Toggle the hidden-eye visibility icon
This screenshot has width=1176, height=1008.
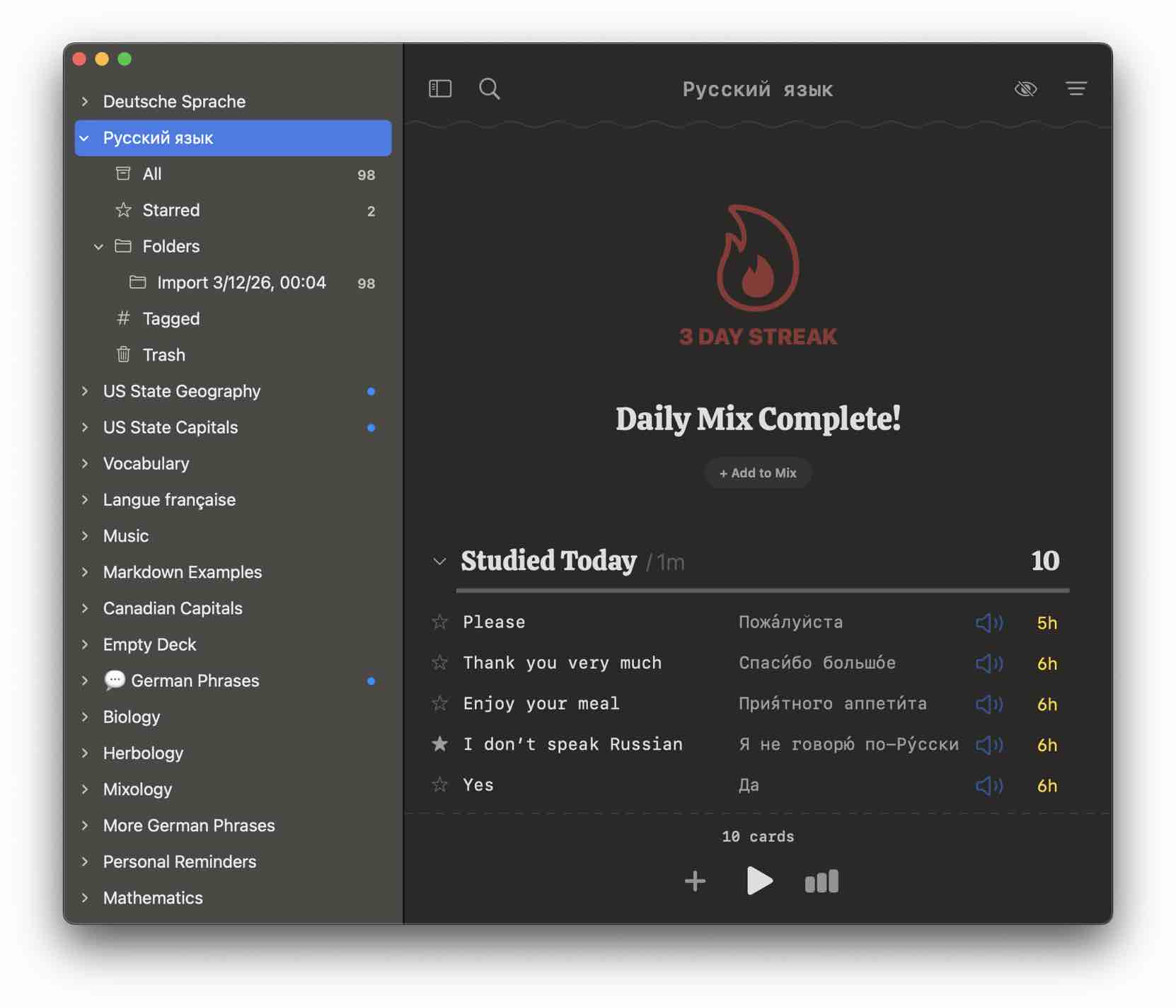click(x=1025, y=88)
